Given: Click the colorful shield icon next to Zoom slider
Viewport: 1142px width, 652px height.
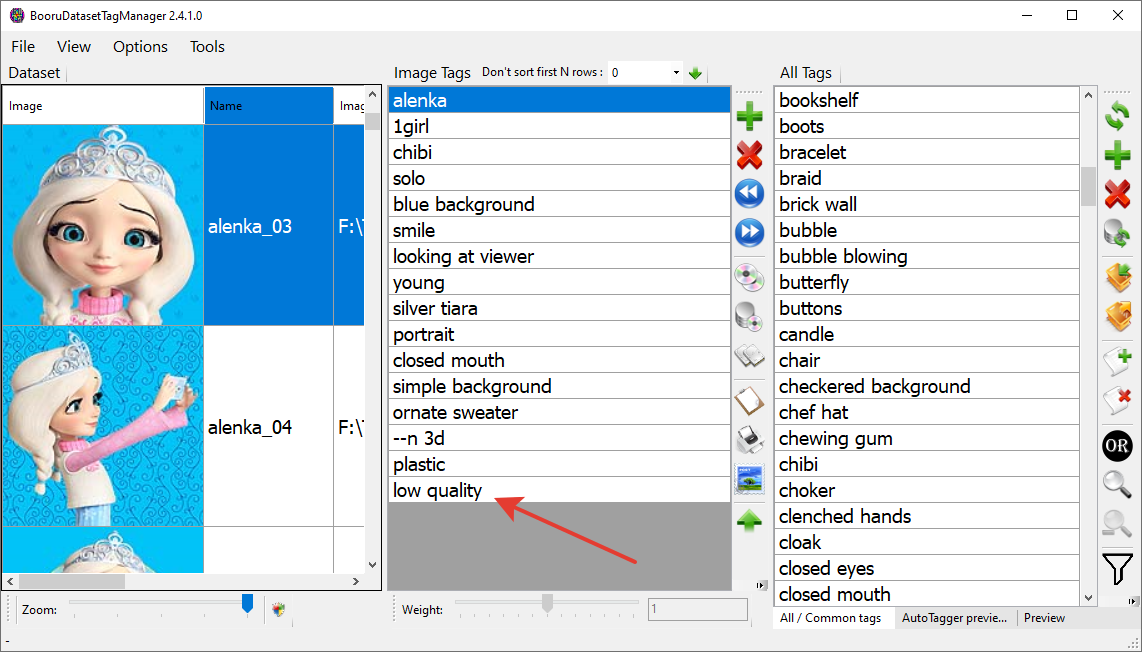Looking at the screenshot, I should [278, 610].
